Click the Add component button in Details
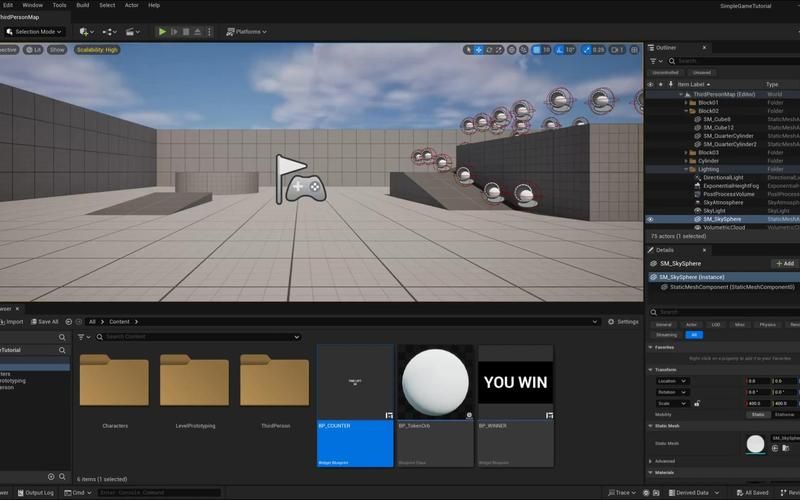 point(784,263)
